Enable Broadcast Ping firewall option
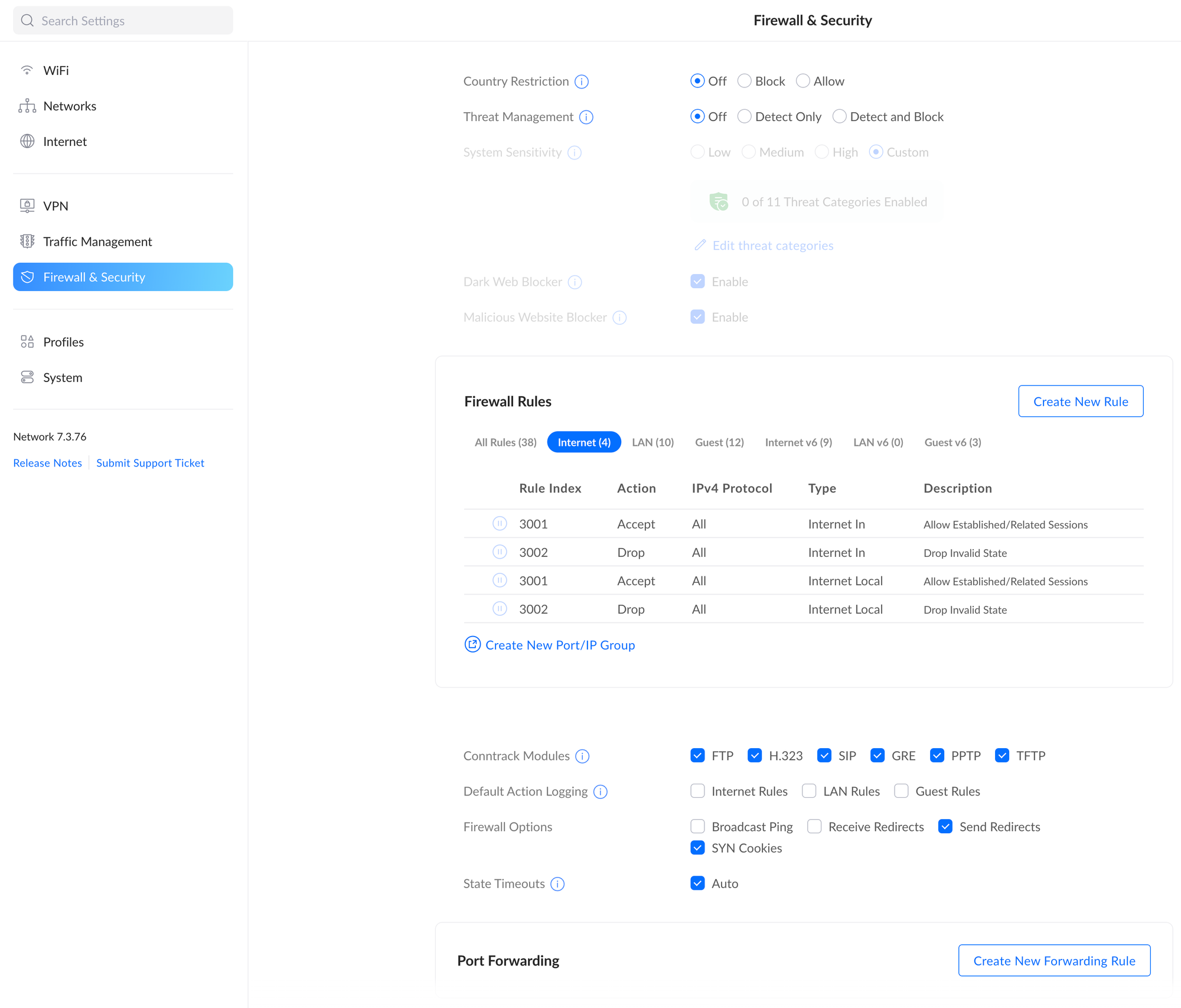The width and height of the screenshot is (1181, 1008). coord(697,827)
